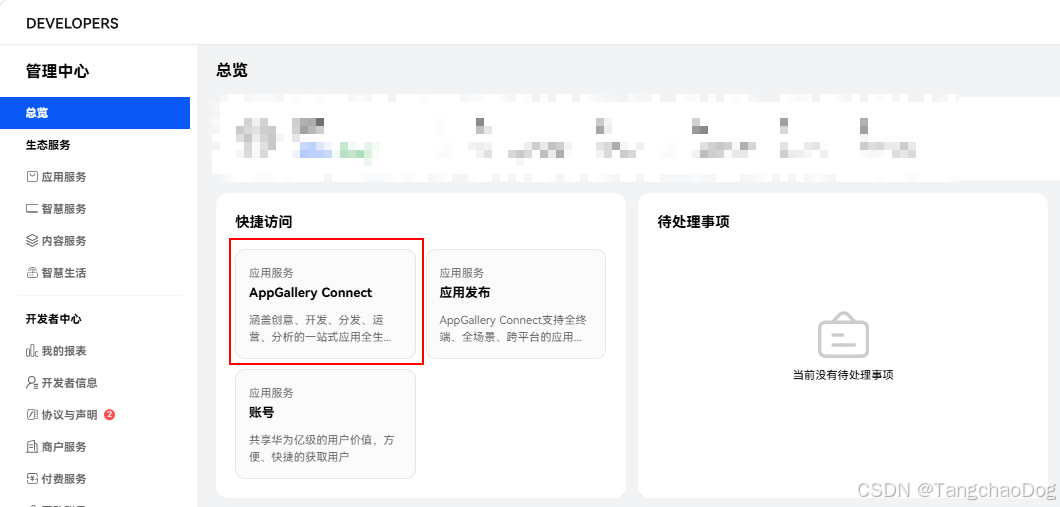
Task: Click the 我的报表 chart icon
Action: [32, 351]
